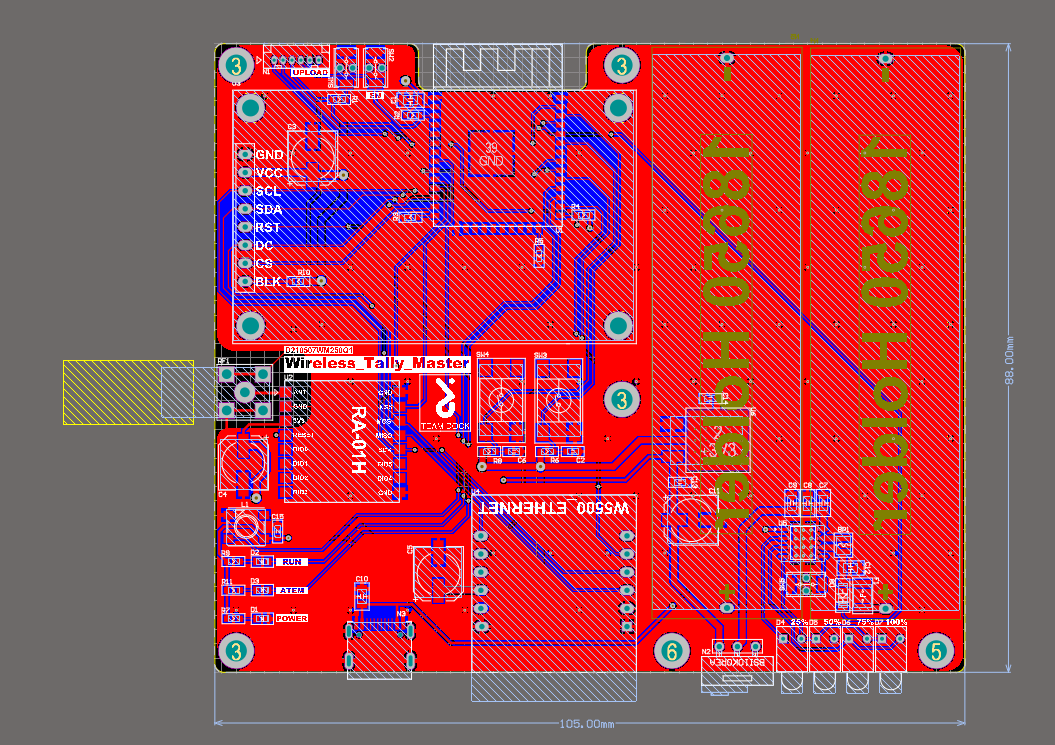Click the RUN LED label
This screenshot has height=745, width=1055.
click(x=292, y=562)
